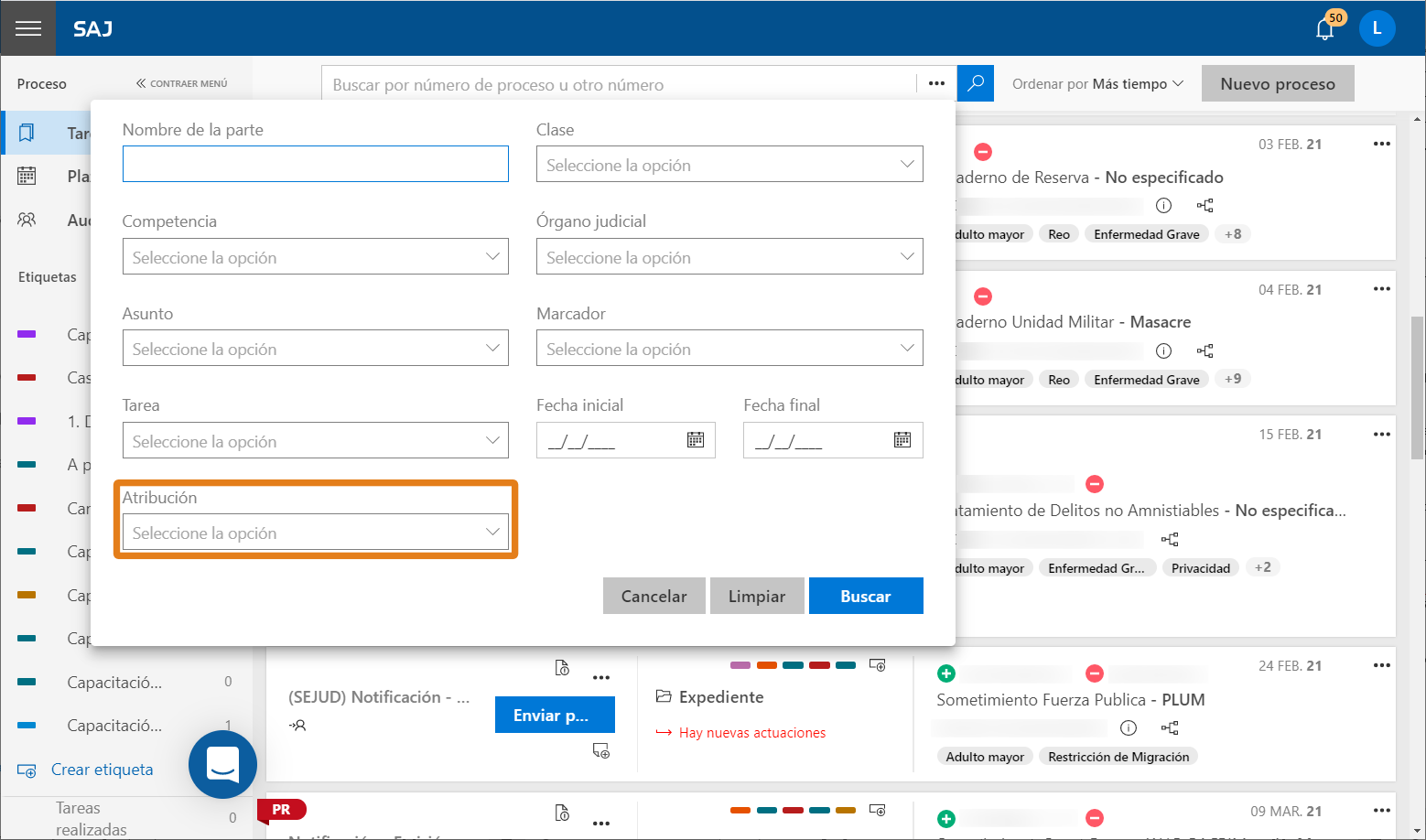
Task: Click add-tag icon beside Expediente color labels
Action: click(877, 665)
